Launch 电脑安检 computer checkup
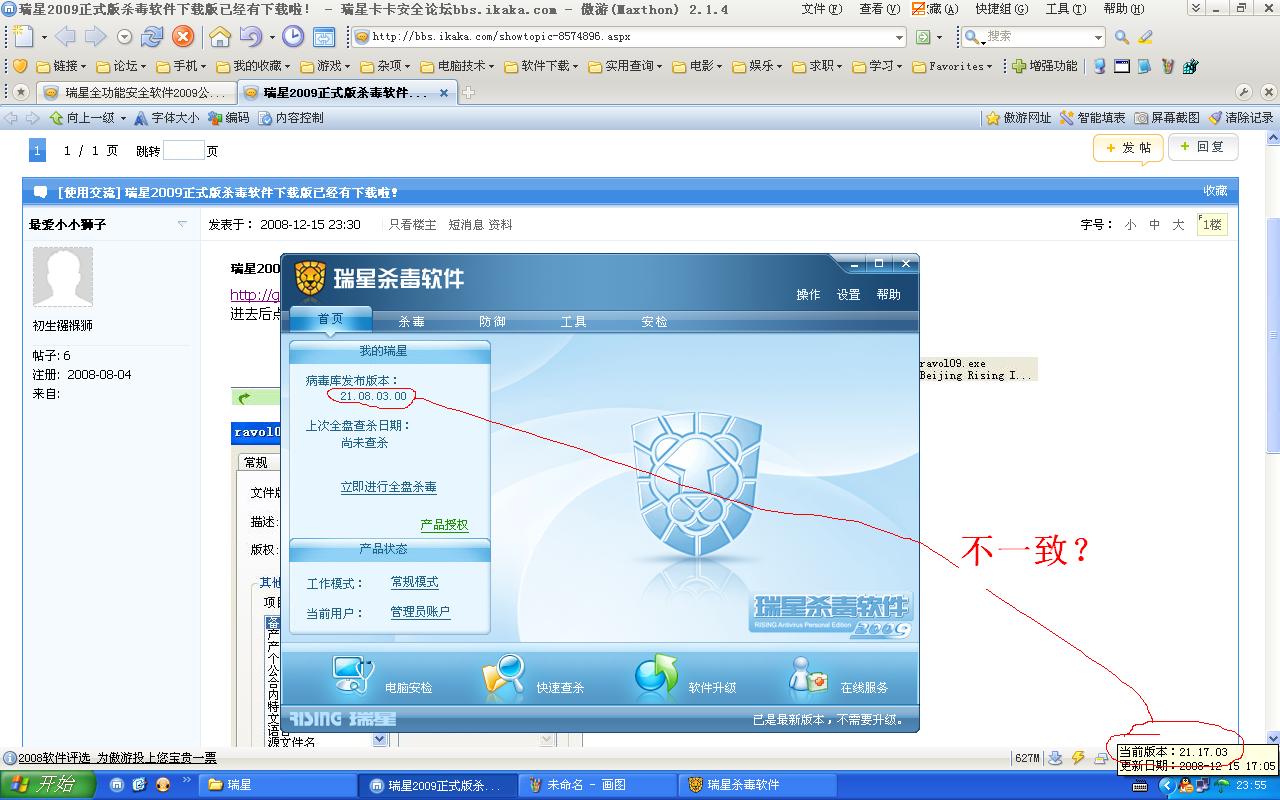Screen dimensions: 1280x800 [382, 678]
